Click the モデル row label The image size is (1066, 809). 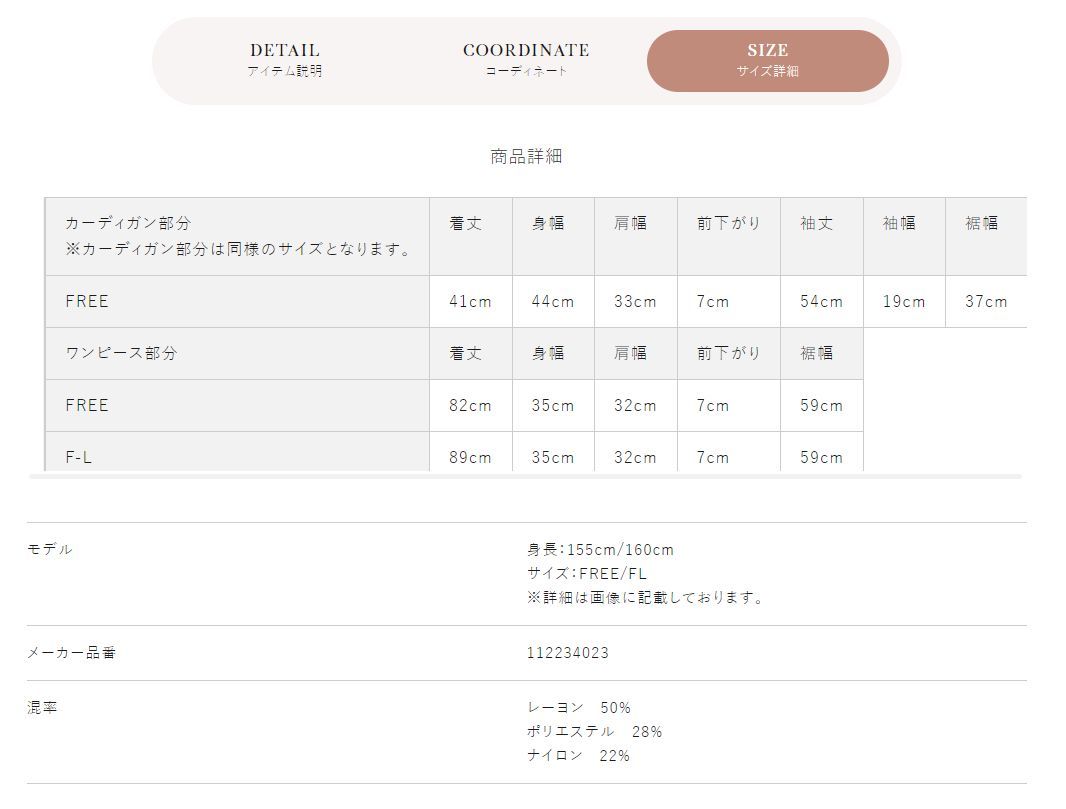pyautogui.click(x=50, y=549)
